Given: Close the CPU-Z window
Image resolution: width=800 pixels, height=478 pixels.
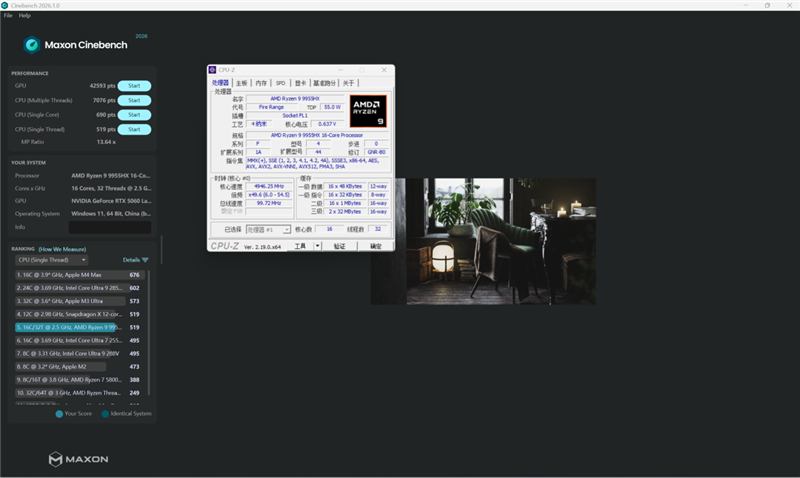Looking at the screenshot, I should [384, 70].
